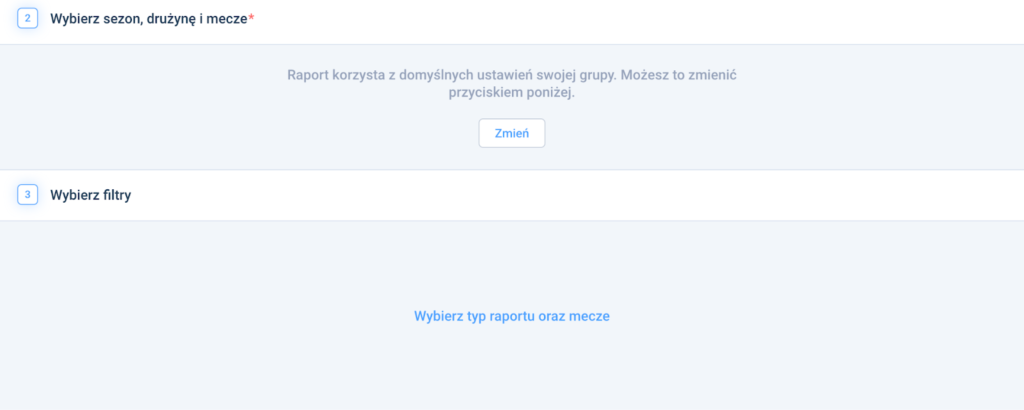
Task: Click the word 'Raport' starting the info message
Action: point(308,75)
